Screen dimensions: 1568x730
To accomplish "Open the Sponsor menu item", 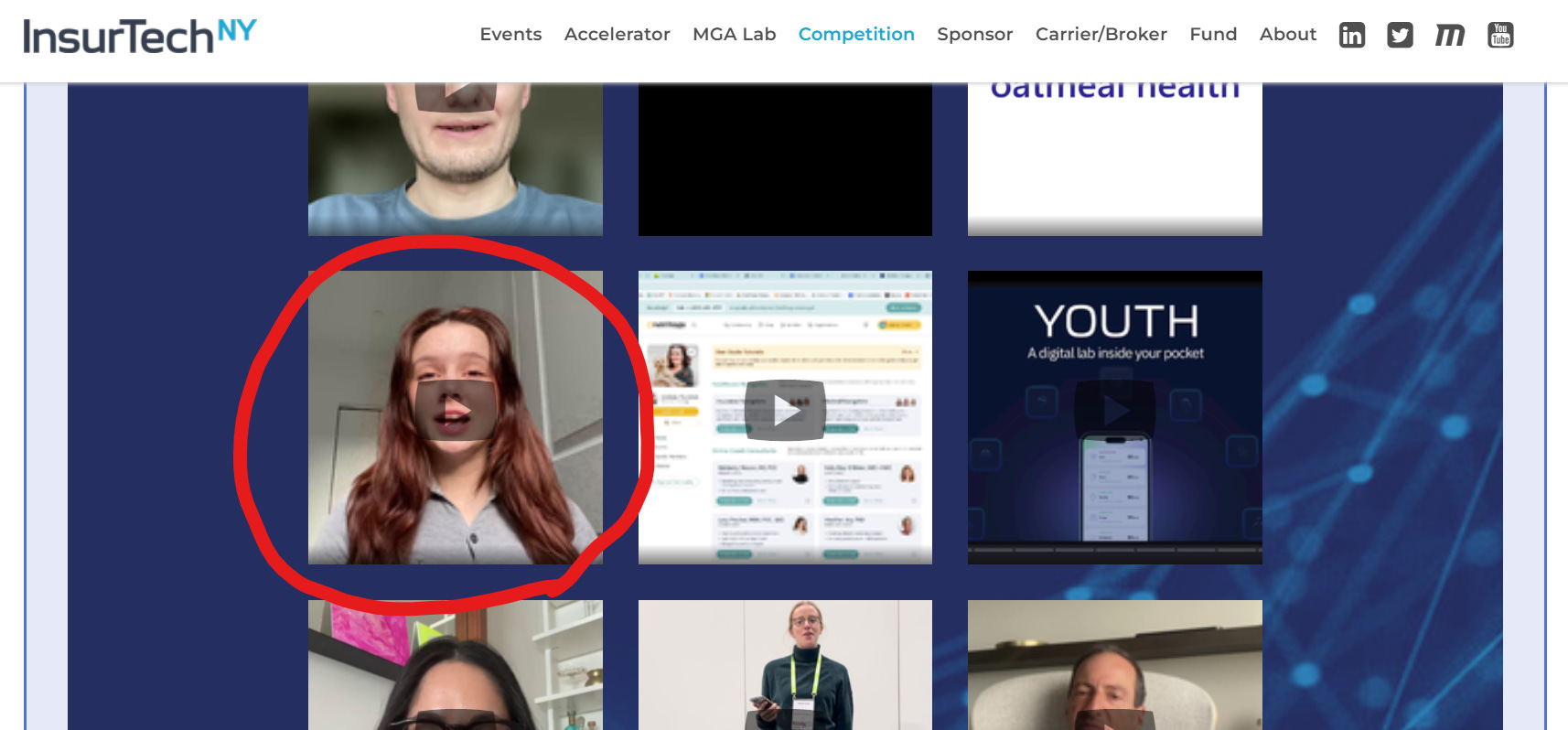I will [975, 35].
